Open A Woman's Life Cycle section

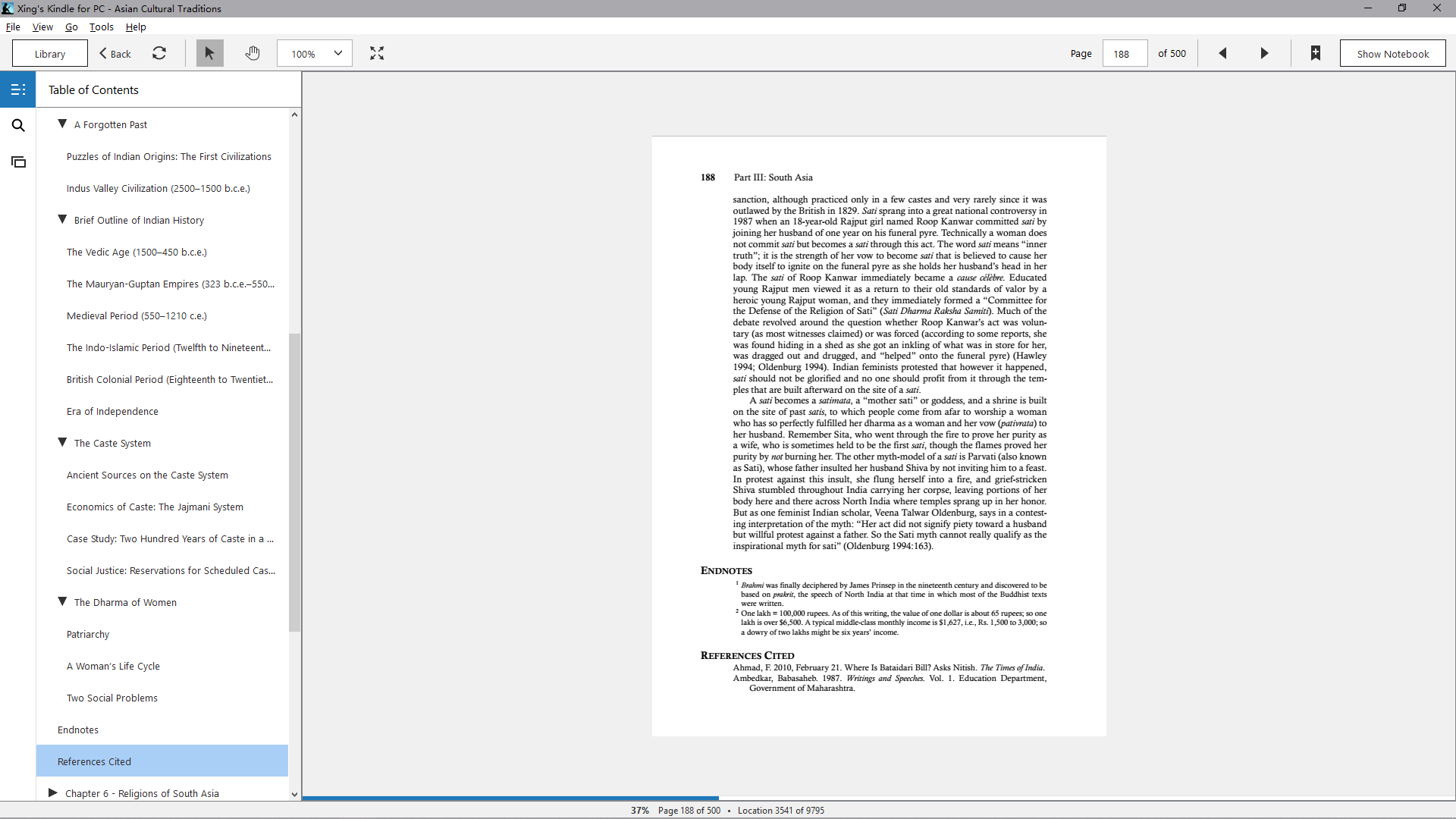pyautogui.click(x=113, y=666)
